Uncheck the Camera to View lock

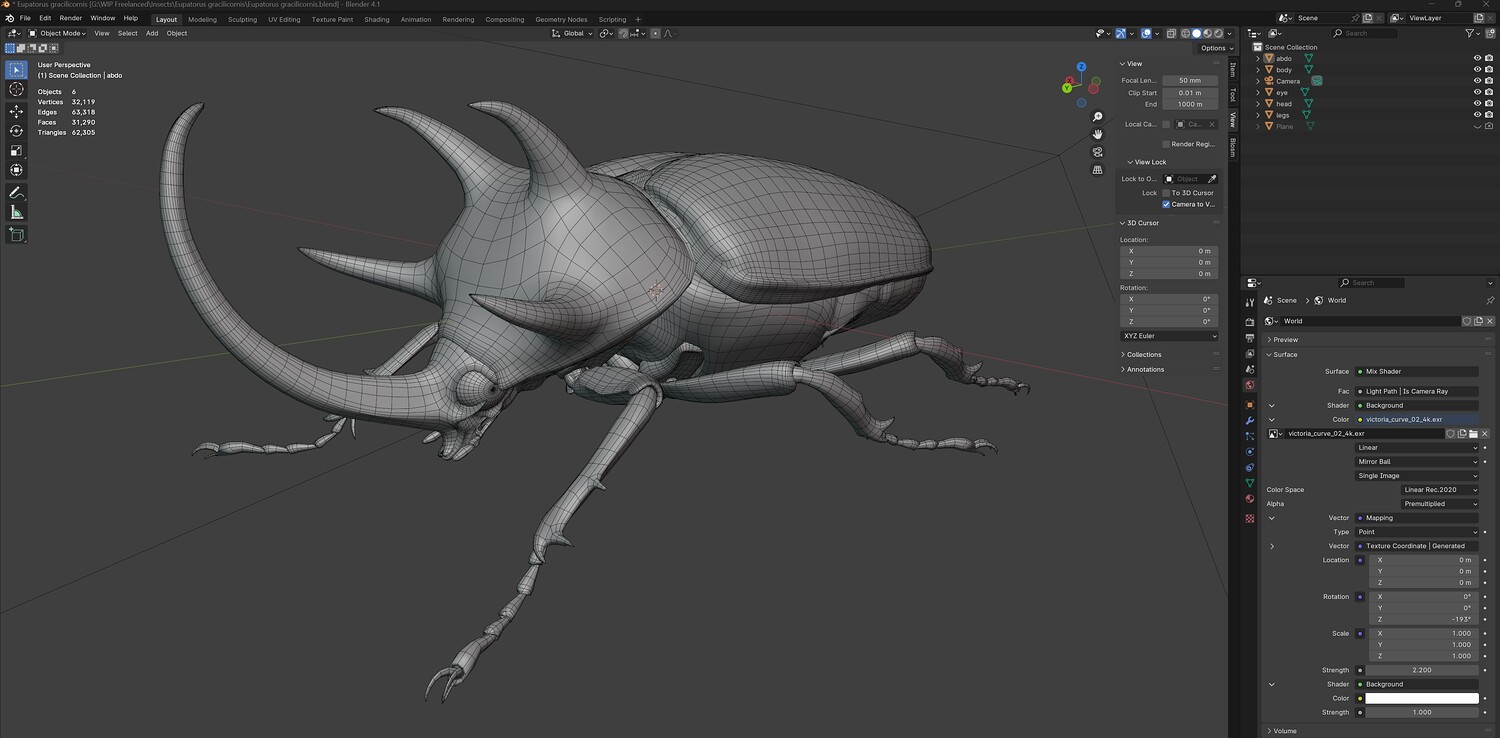coord(1166,204)
